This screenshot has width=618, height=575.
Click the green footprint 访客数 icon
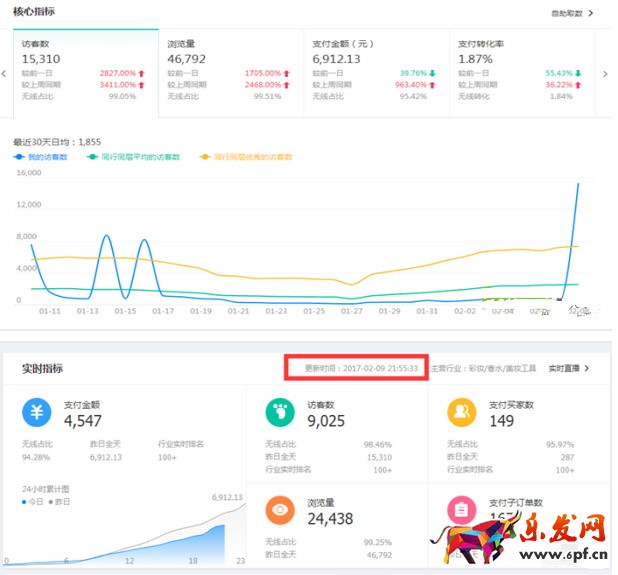(280, 412)
